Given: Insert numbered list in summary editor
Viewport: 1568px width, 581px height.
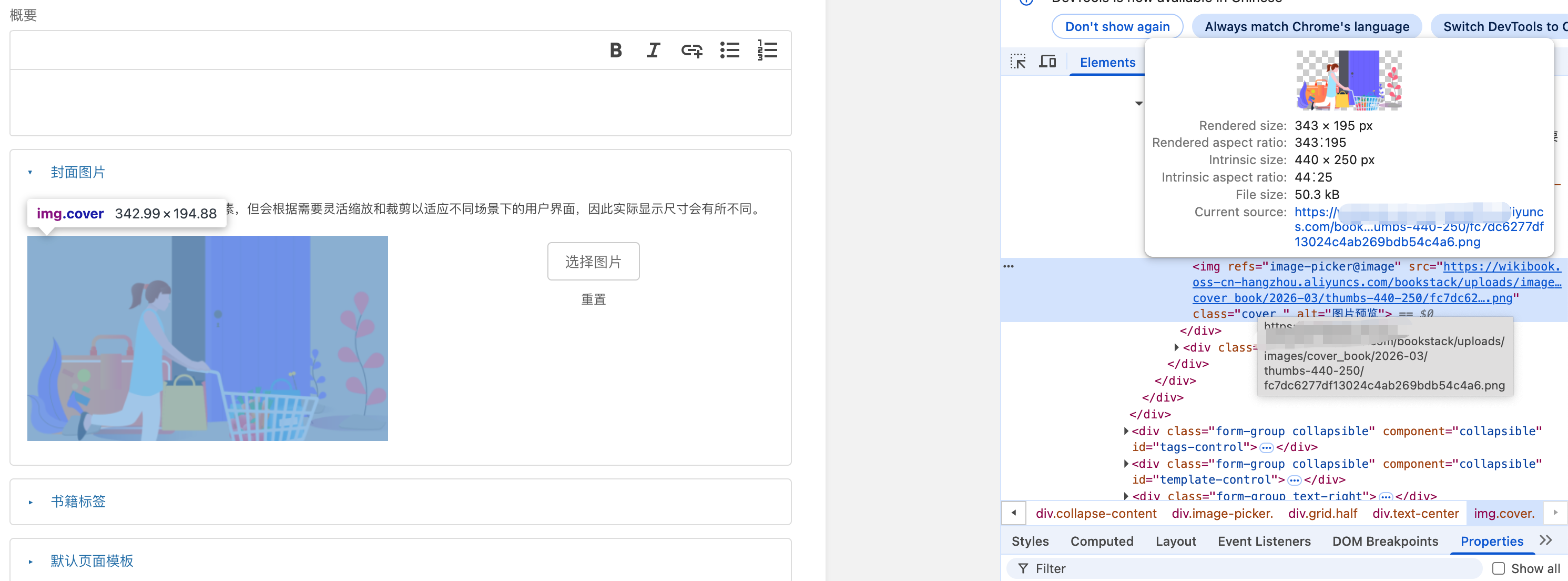Looking at the screenshot, I should 767,51.
